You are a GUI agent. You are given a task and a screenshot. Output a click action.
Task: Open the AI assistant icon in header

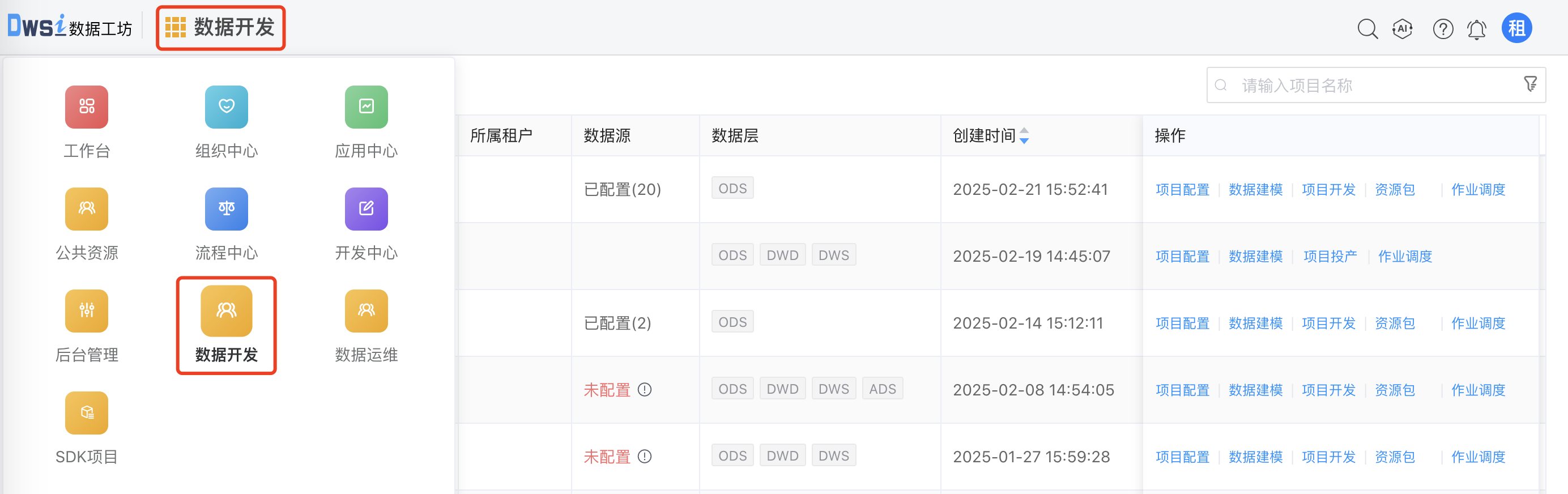(1403, 28)
